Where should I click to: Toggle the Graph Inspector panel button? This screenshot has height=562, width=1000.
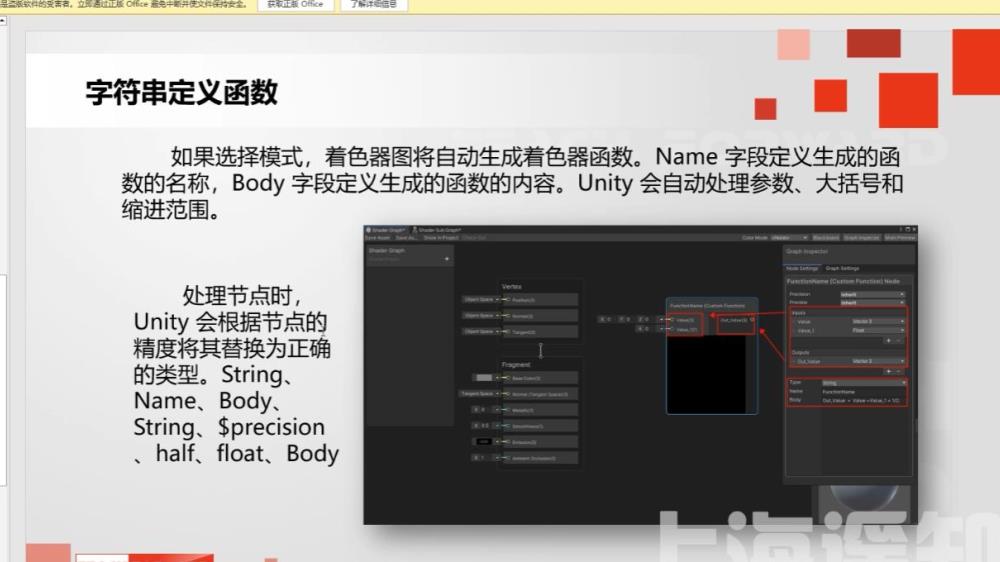862,238
